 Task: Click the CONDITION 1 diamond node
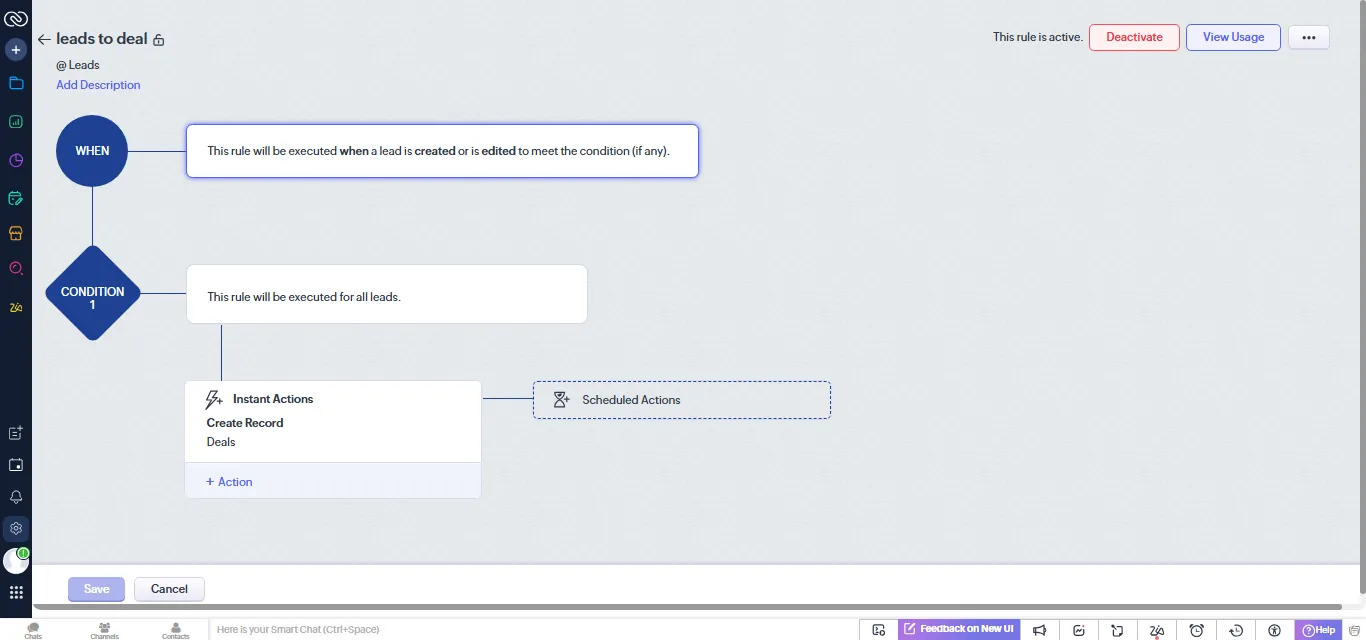click(x=92, y=293)
